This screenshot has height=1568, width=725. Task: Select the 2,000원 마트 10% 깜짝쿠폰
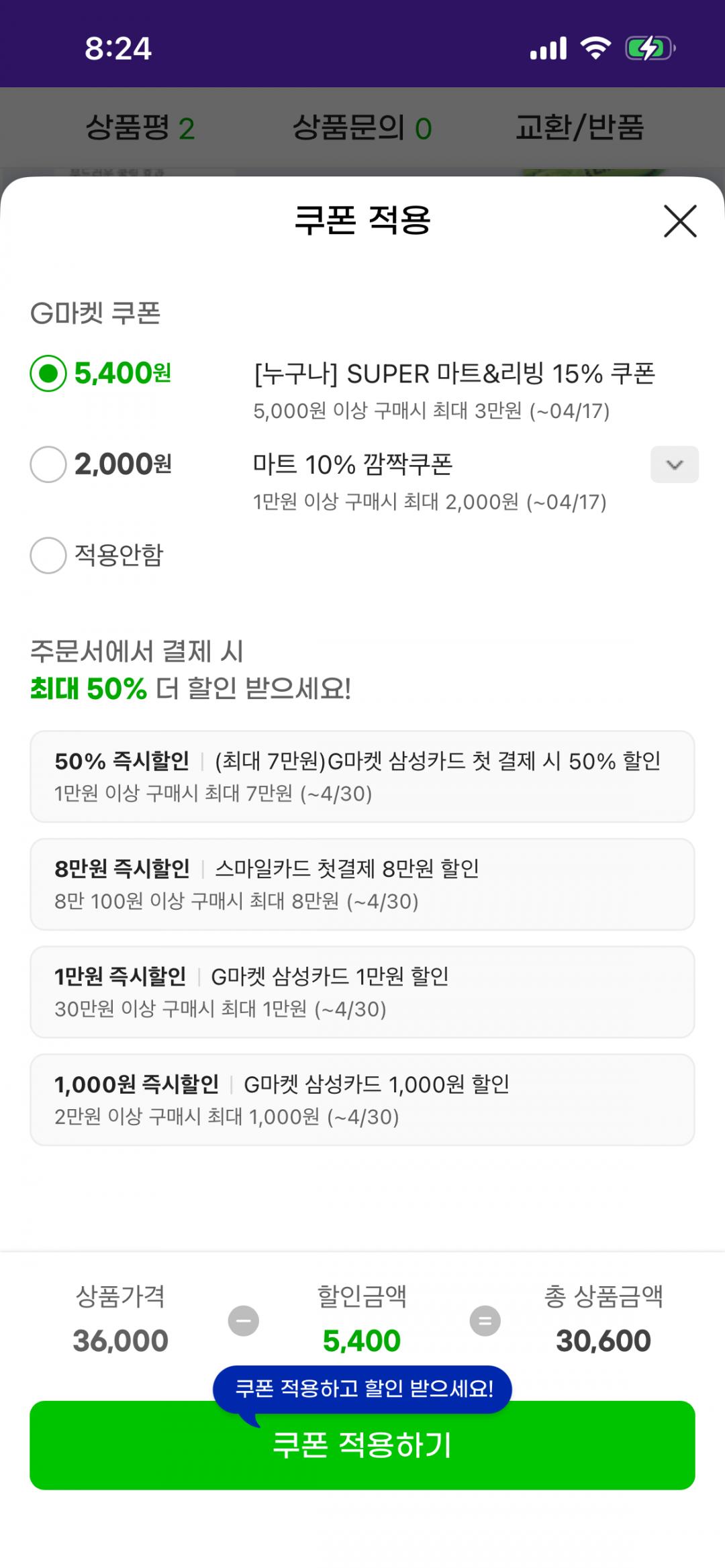48,464
